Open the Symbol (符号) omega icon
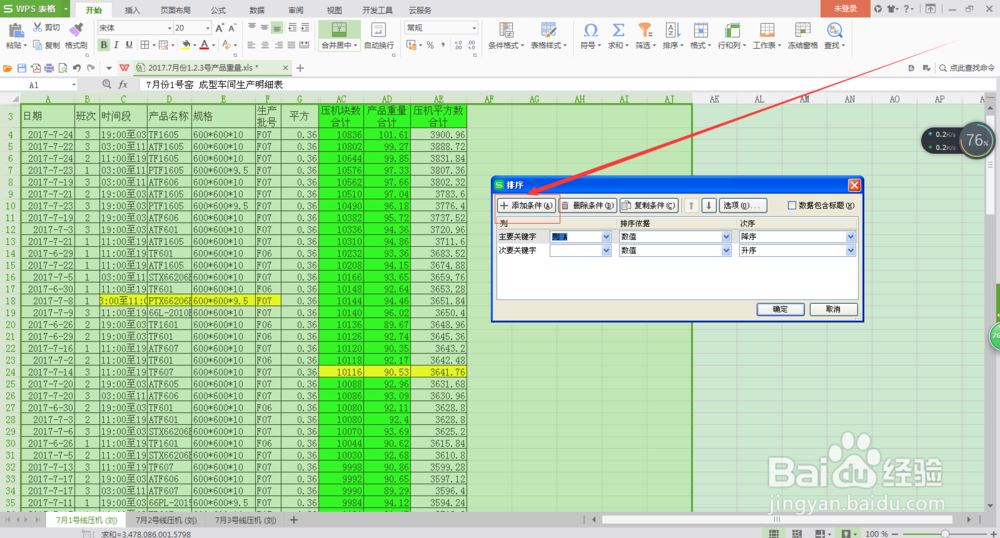 click(x=591, y=30)
